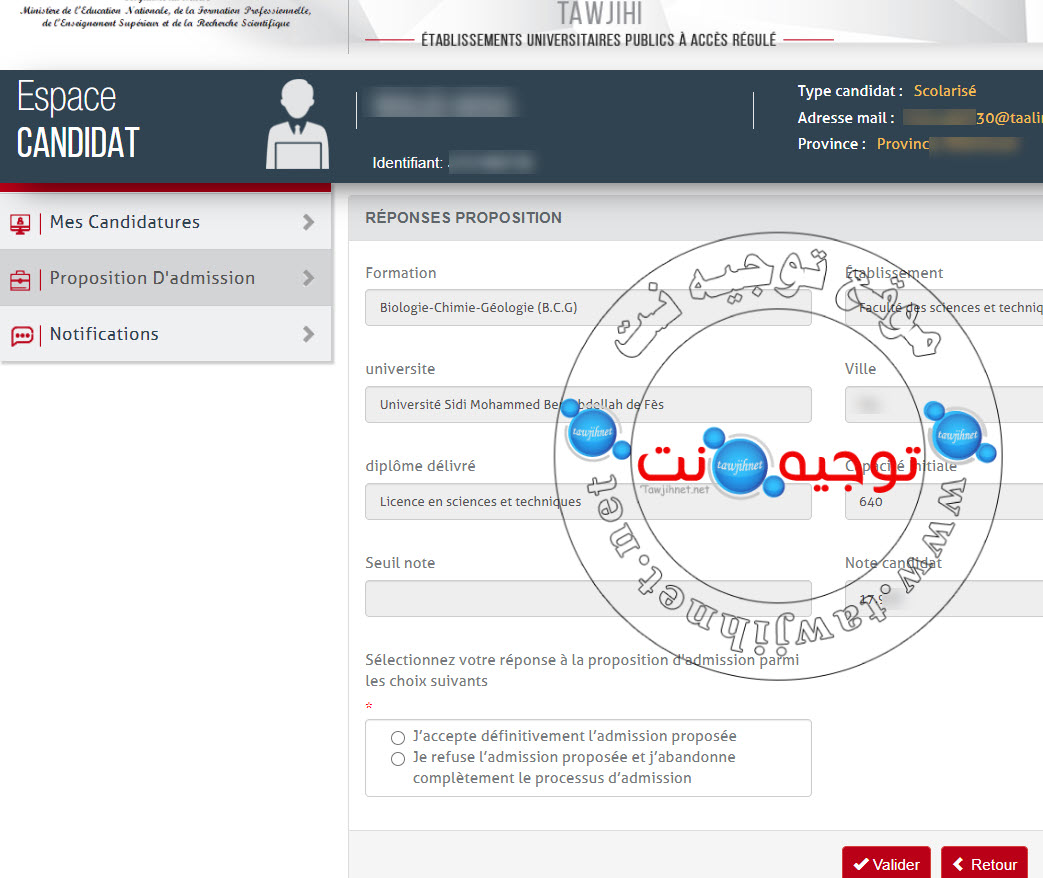This screenshot has height=878, width=1043.
Task: Click the Formation field showing Biologie-Chimie-Géologie
Action: (588, 308)
